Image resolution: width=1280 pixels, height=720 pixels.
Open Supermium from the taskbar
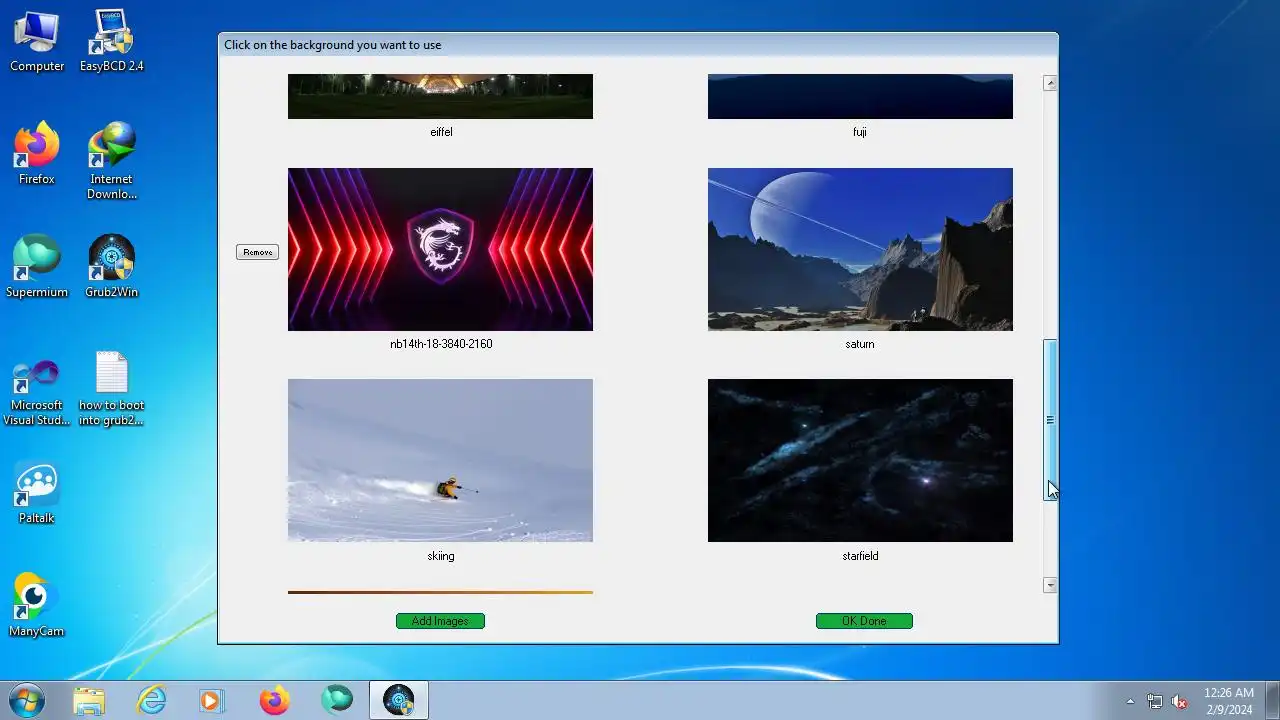[x=337, y=701]
